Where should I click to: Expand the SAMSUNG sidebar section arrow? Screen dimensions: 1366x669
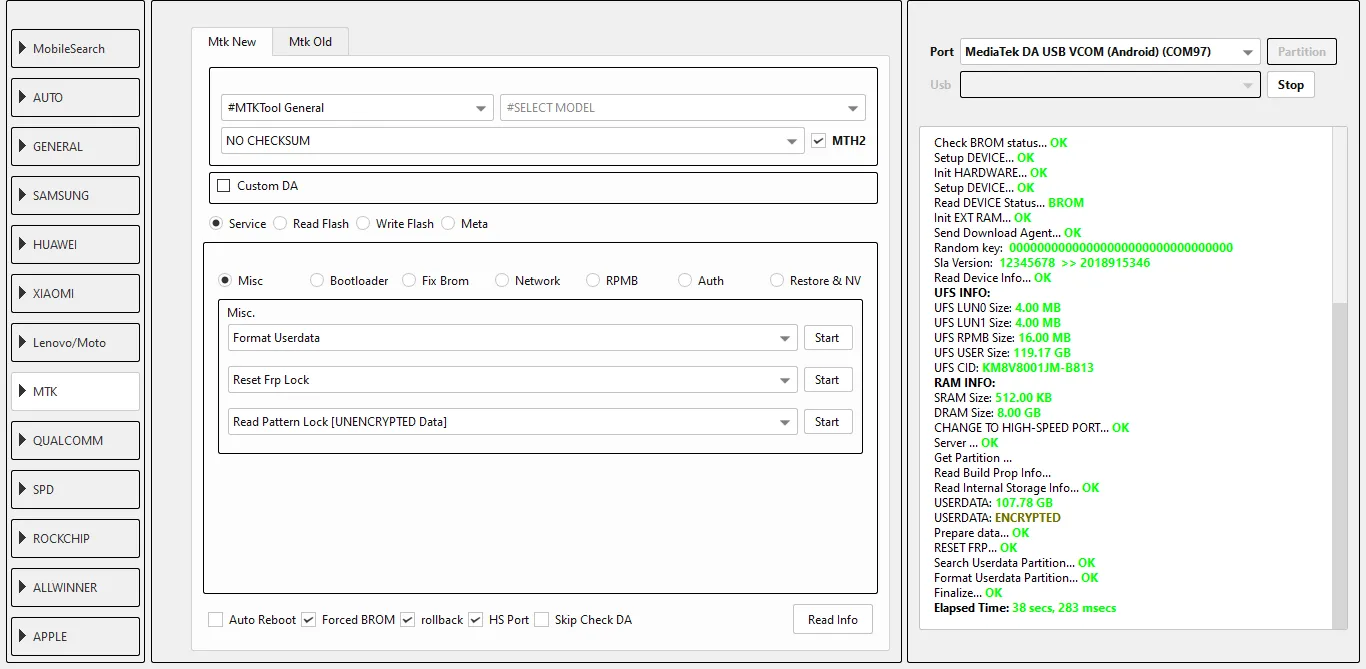pos(23,195)
